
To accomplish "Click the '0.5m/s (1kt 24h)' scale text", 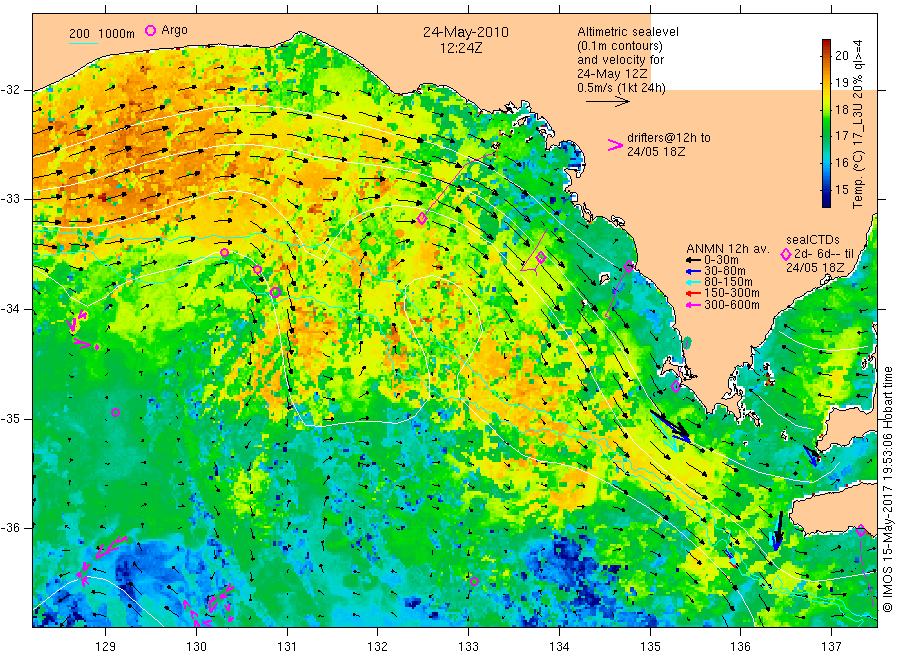I will (622, 88).
